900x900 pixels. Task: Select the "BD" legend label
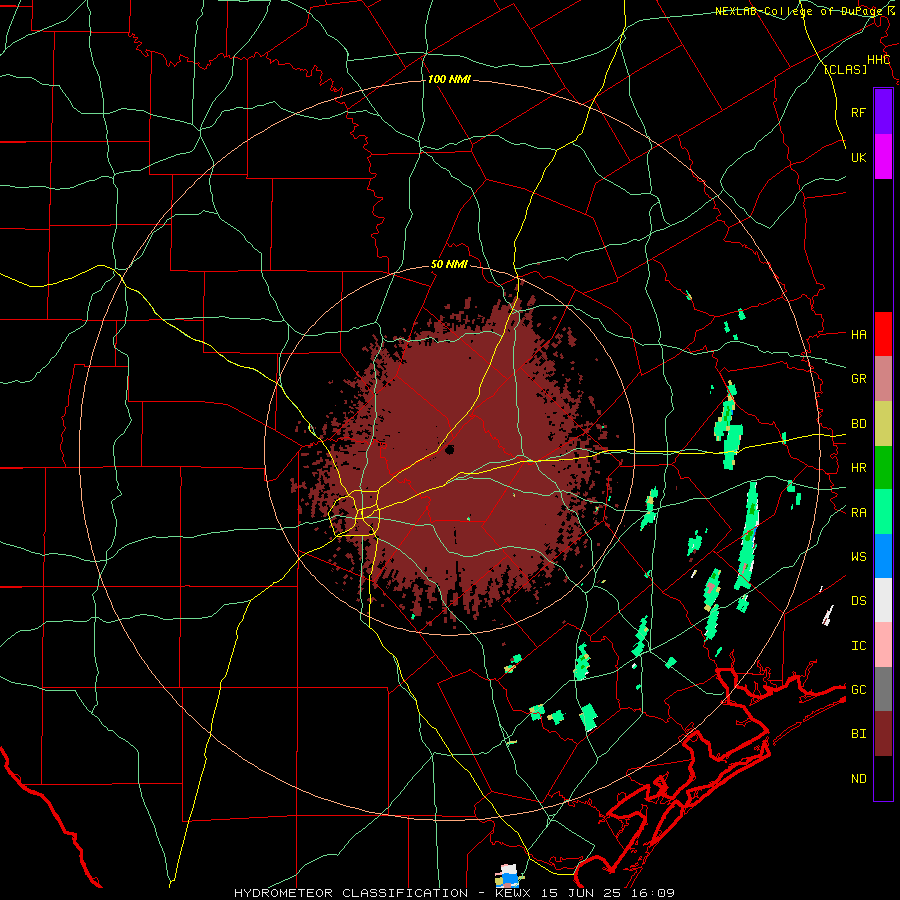point(858,424)
